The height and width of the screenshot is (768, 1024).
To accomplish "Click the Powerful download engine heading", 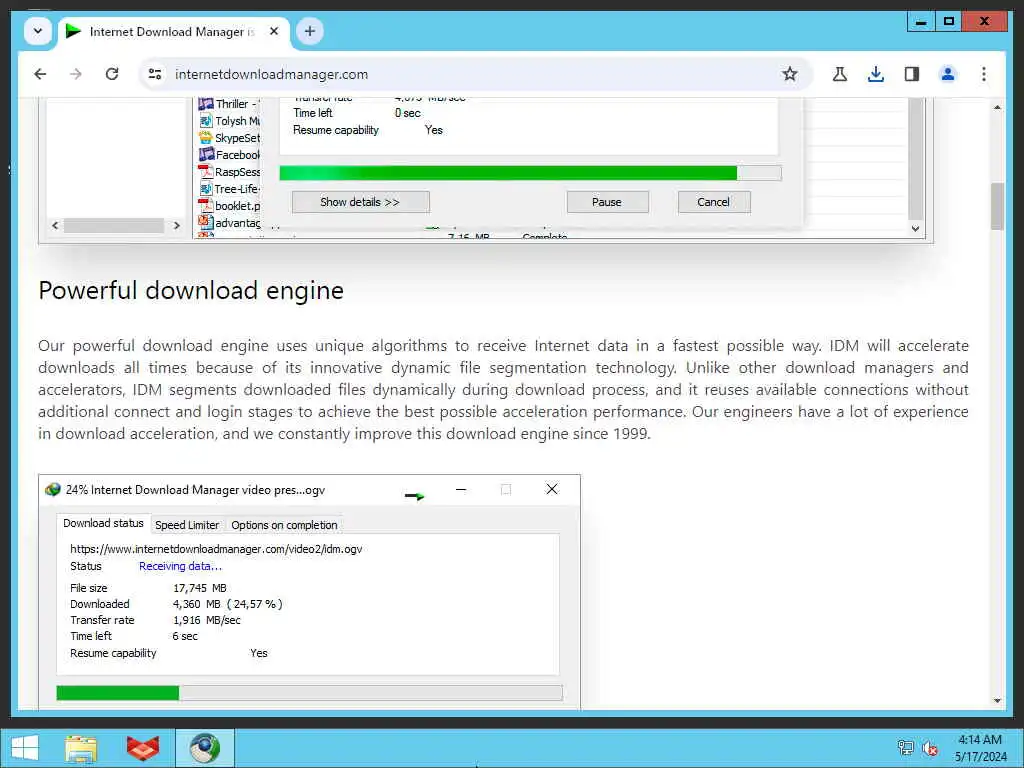I will click(191, 291).
